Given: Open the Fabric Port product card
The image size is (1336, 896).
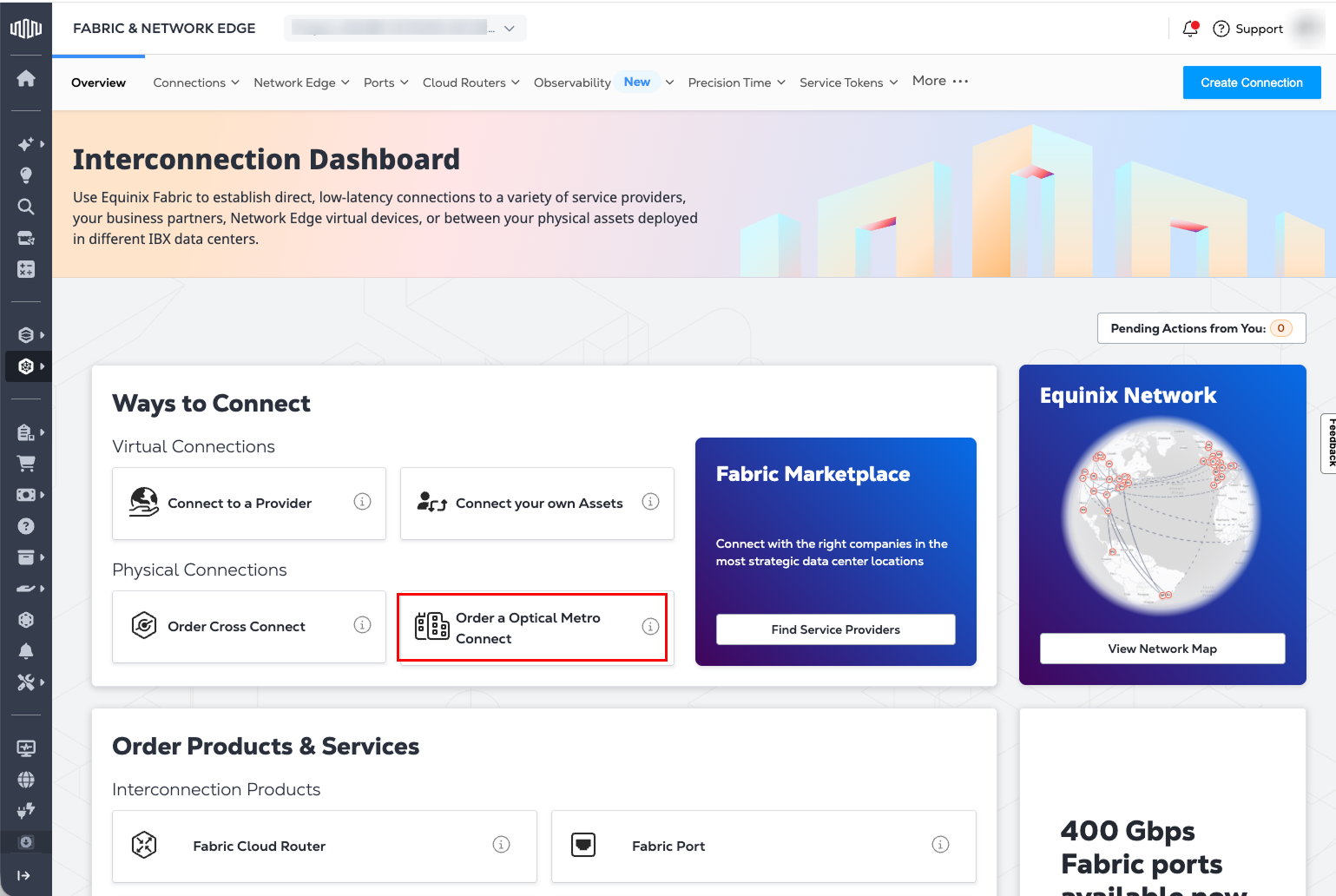Looking at the screenshot, I should 764,847.
